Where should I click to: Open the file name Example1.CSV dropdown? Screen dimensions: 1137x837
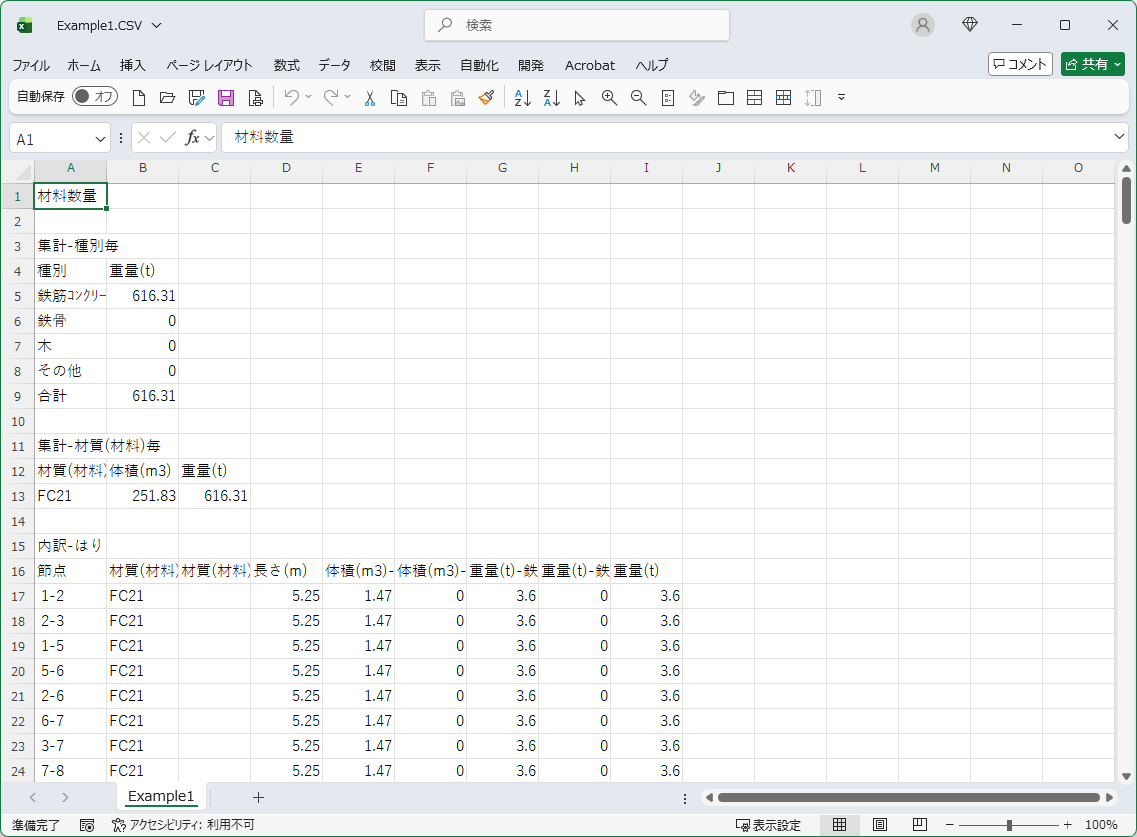click(156, 25)
